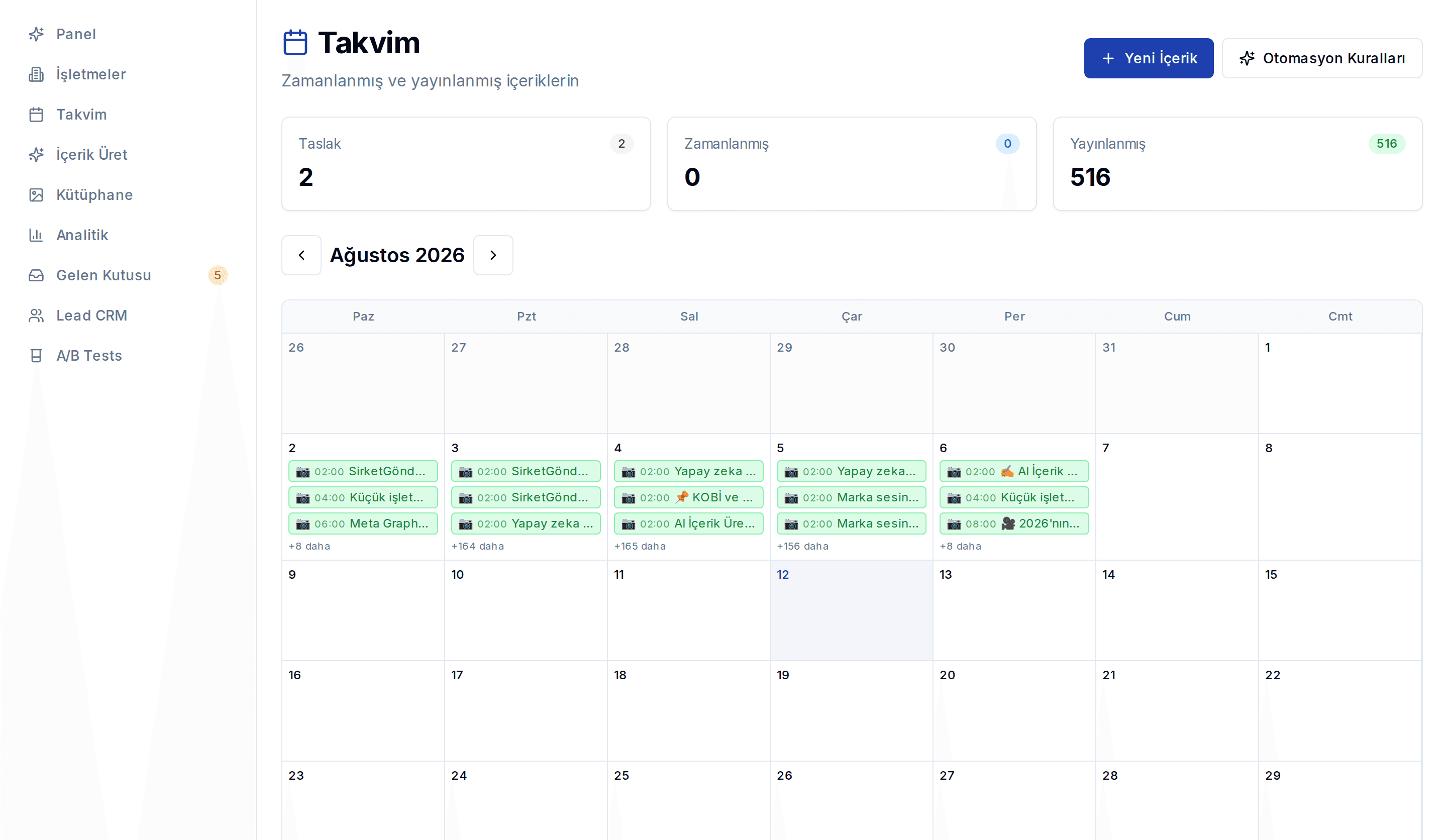Click the blue 0 badge on Zamanlanmış

point(1007,144)
